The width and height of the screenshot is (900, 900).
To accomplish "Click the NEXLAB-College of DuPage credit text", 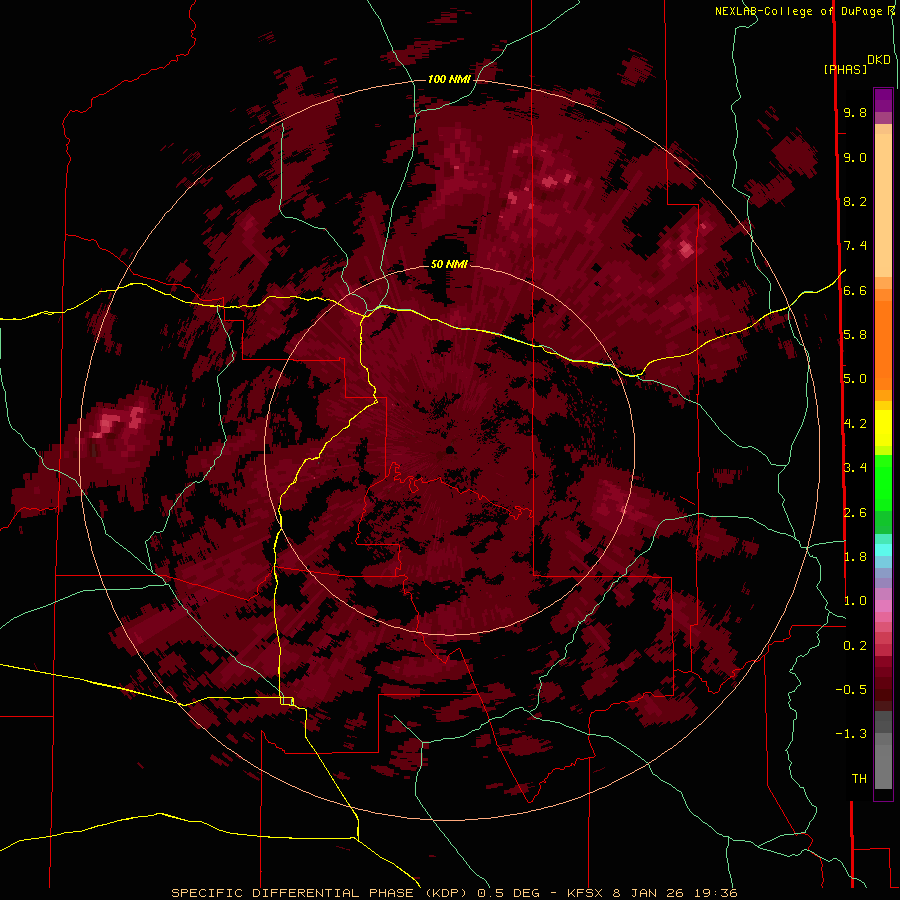I will point(801,11).
